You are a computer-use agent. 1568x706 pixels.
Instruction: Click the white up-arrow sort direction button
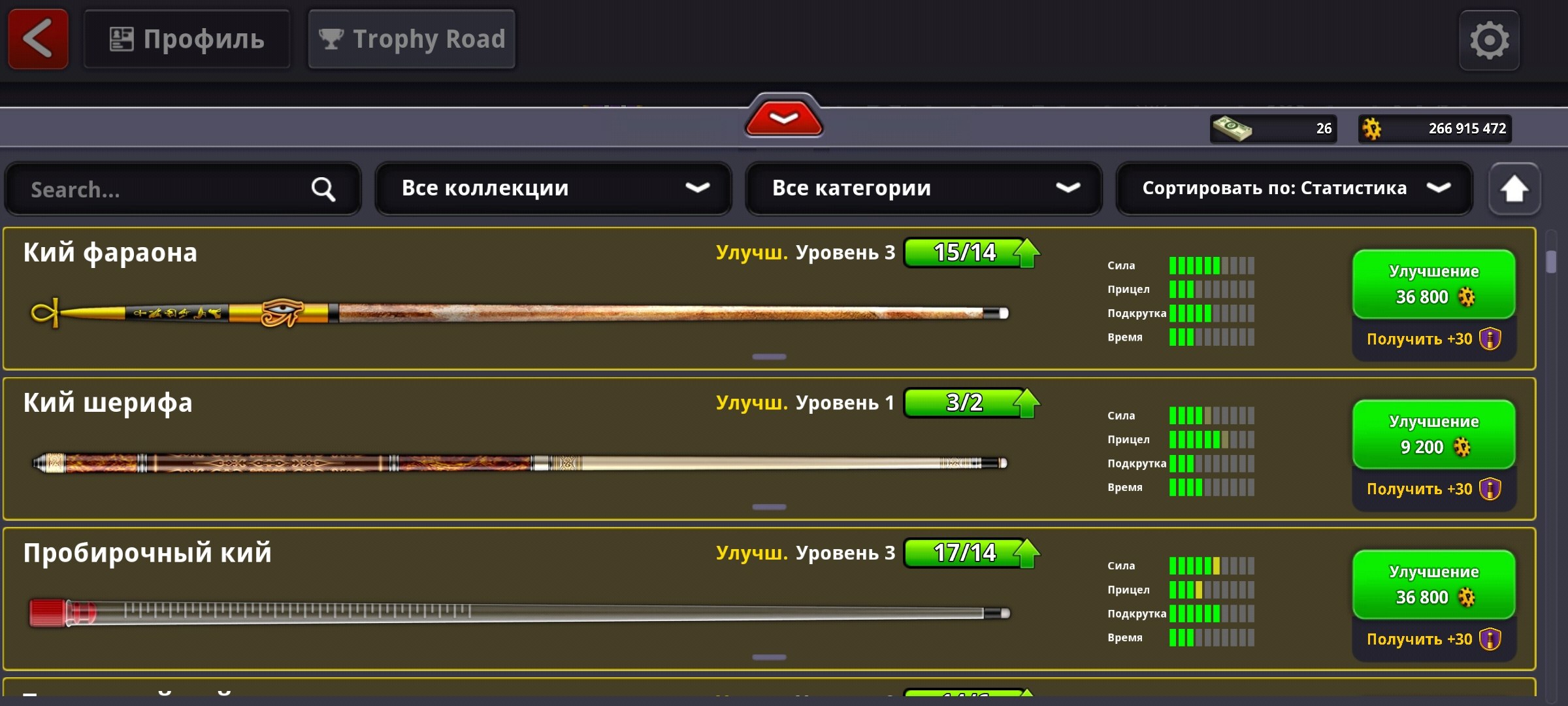(1514, 189)
